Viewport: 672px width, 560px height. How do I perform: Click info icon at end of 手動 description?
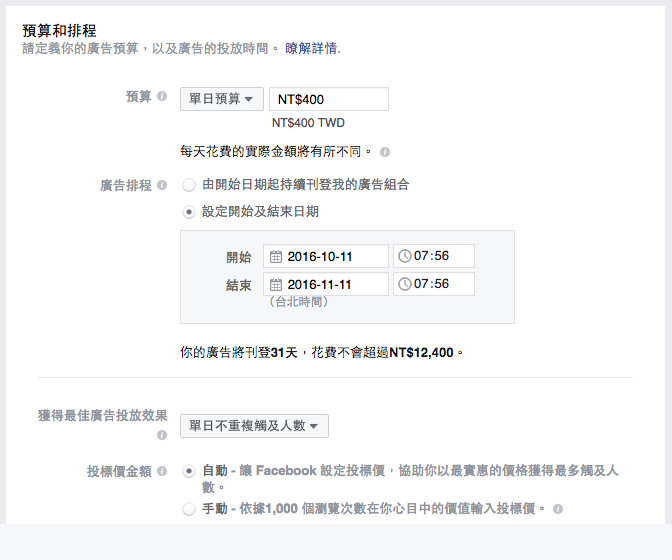point(556,509)
